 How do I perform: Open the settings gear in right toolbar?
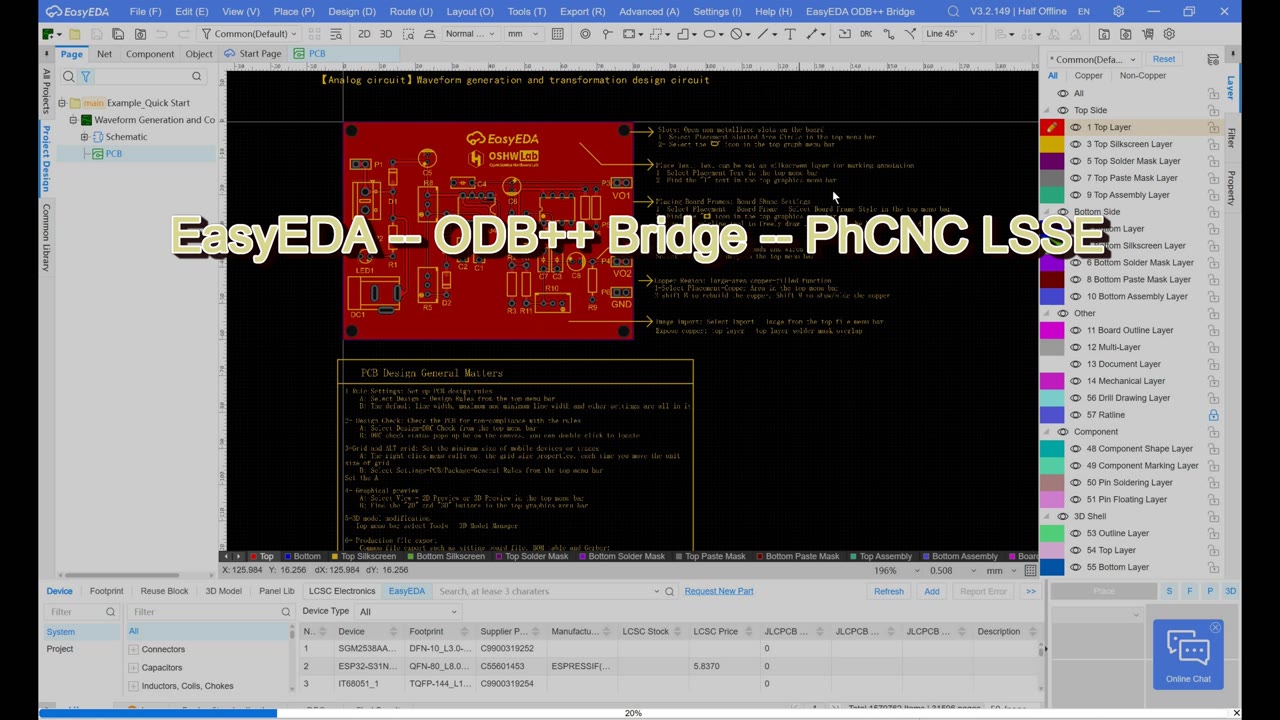coord(1168,34)
